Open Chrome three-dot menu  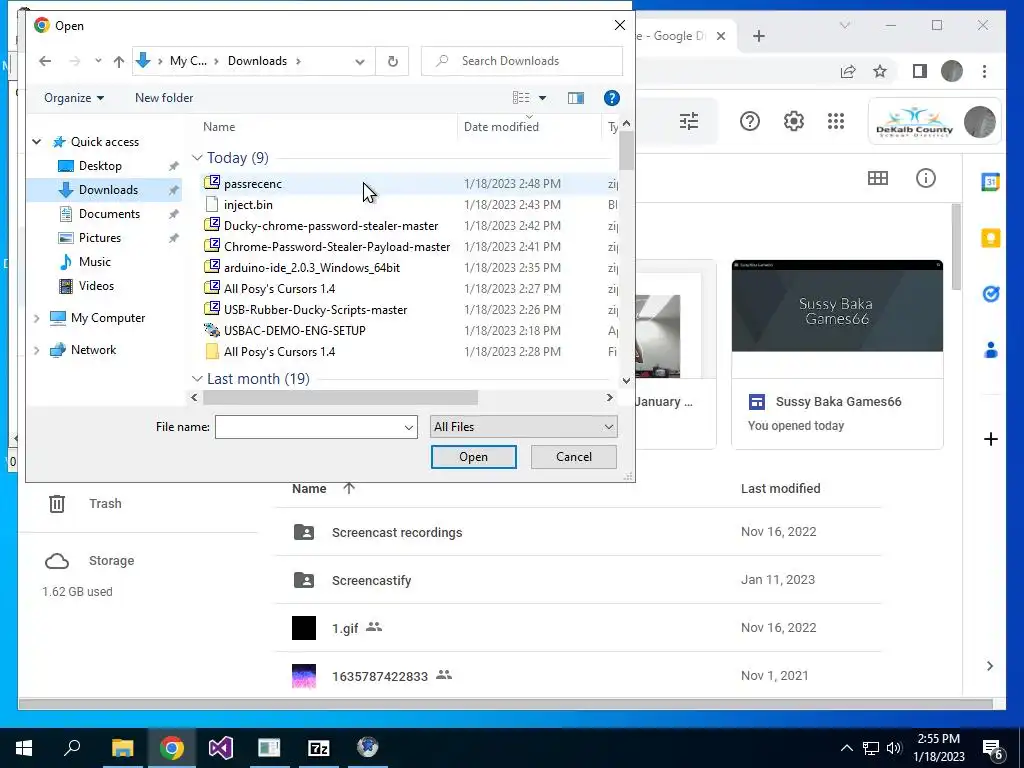point(984,71)
